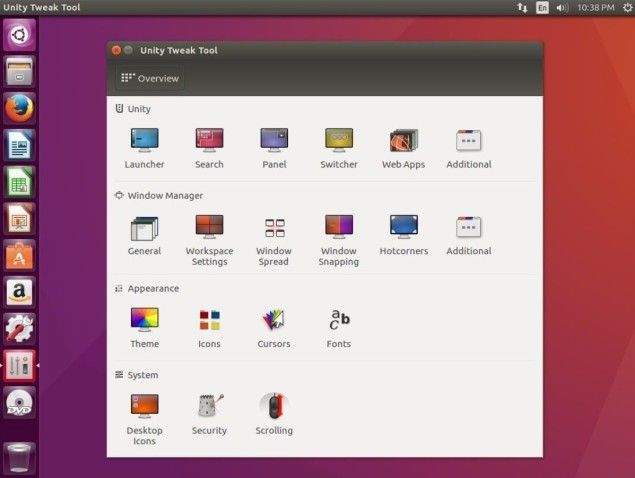Viewport: 635px width, 478px height.
Task: Open Scrolling system settings
Action: click(x=274, y=405)
